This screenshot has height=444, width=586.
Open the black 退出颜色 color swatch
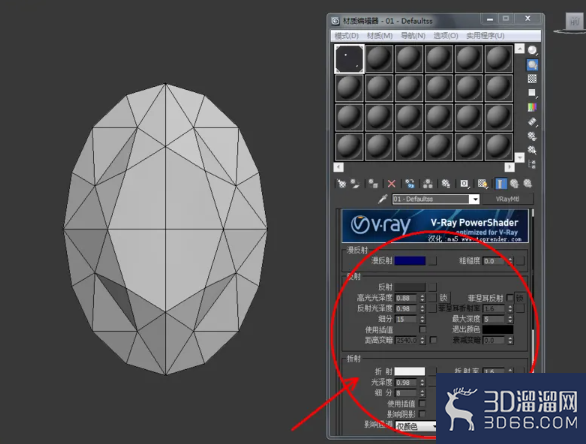coord(498,329)
